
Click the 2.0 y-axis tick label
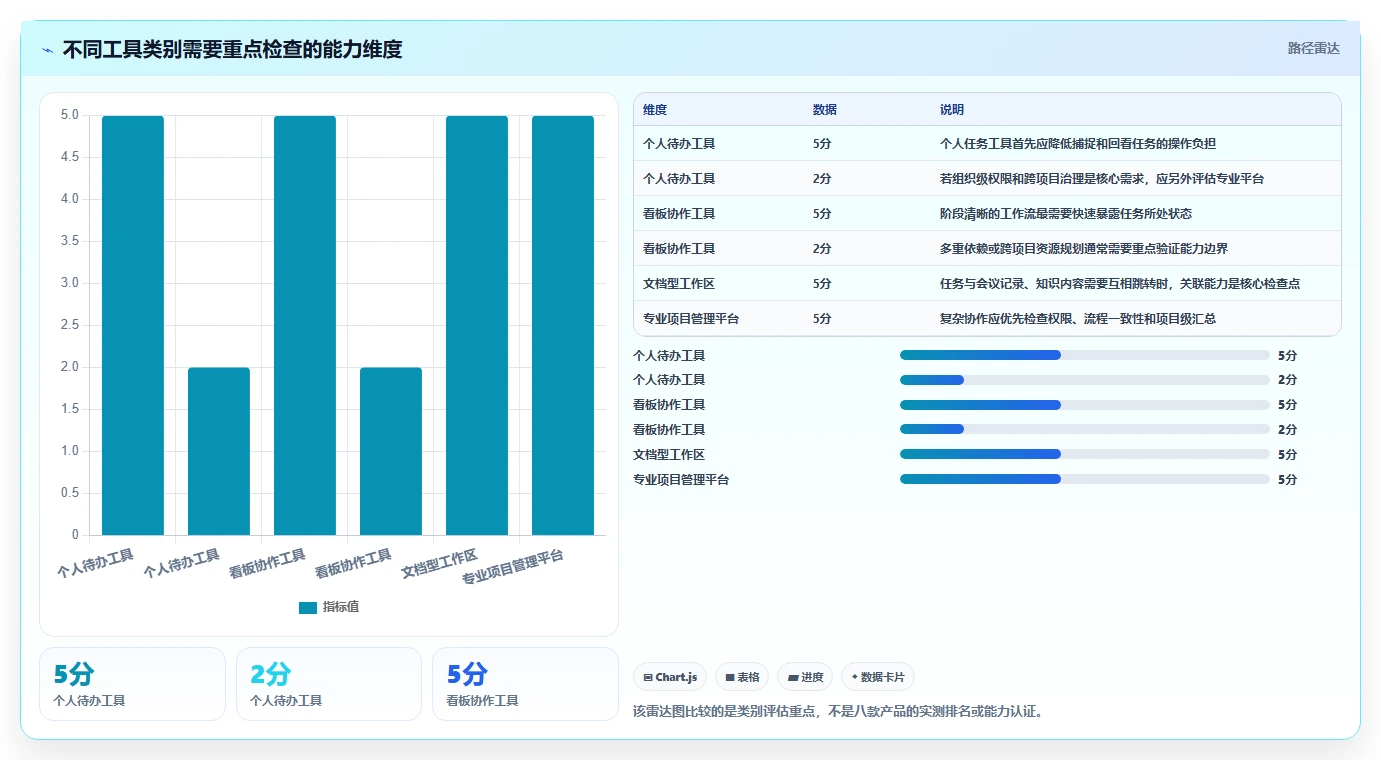point(69,367)
